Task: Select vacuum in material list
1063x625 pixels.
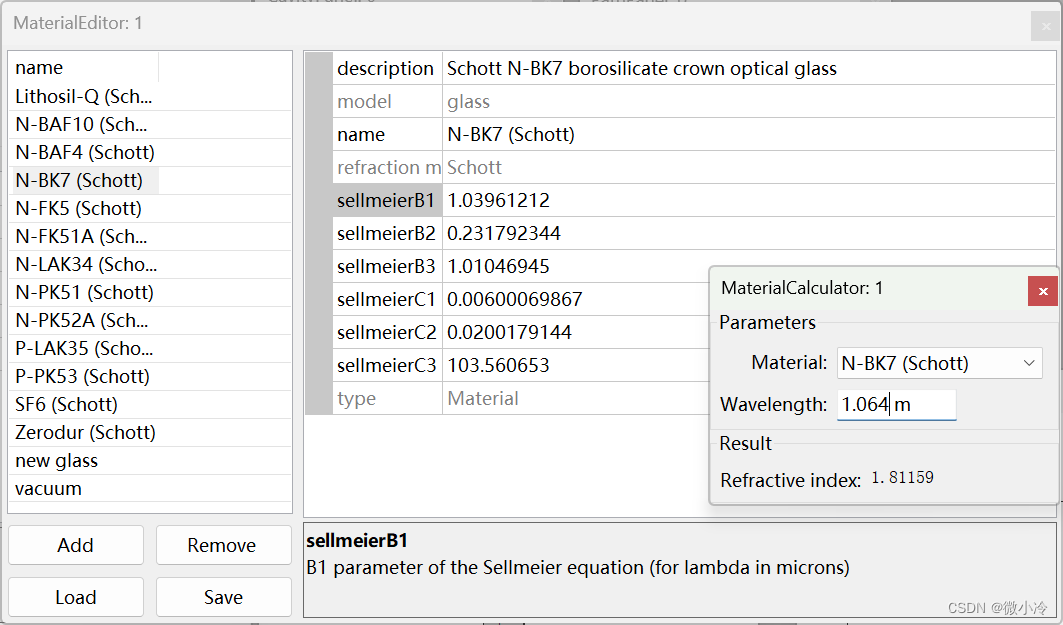Action: pyautogui.click(x=48, y=488)
